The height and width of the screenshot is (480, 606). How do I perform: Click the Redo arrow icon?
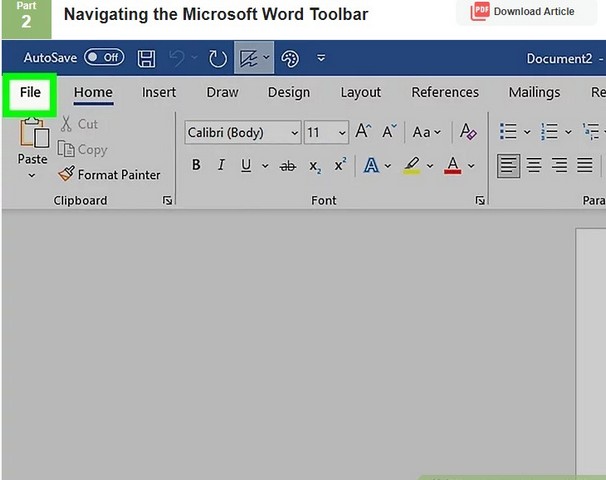tap(218, 59)
